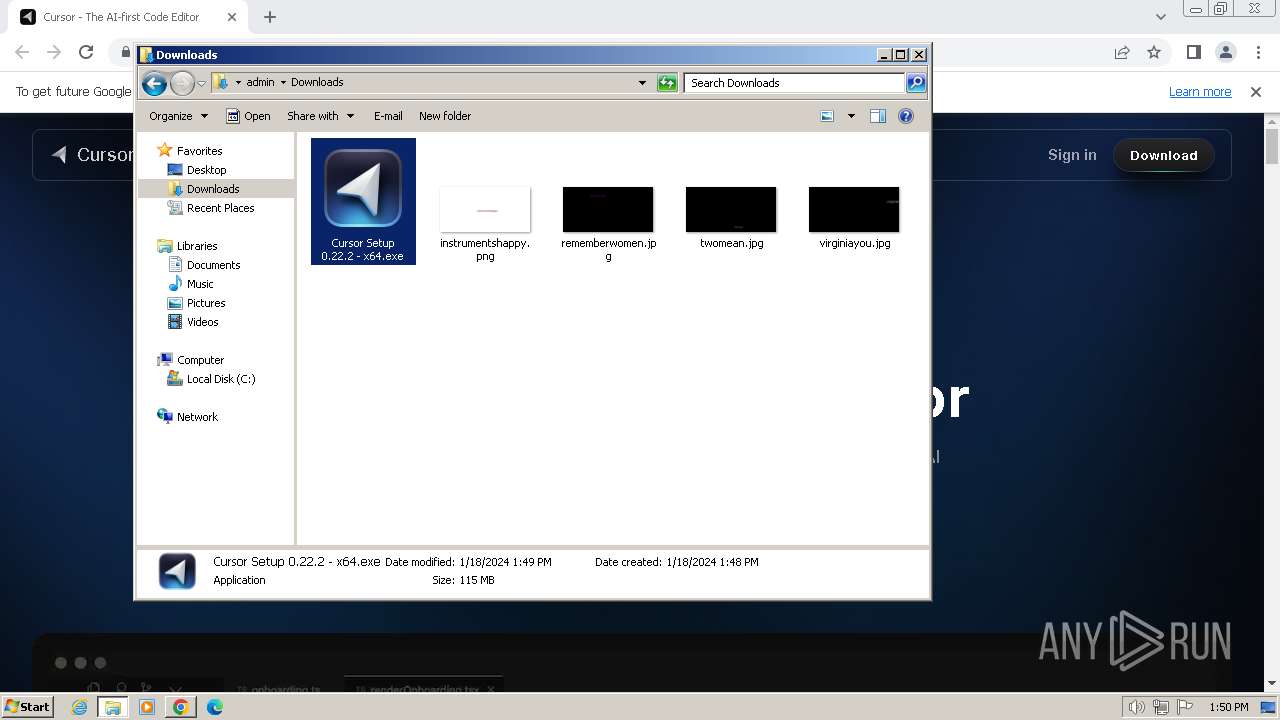Open a new Chrome tab

tap(270, 17)
